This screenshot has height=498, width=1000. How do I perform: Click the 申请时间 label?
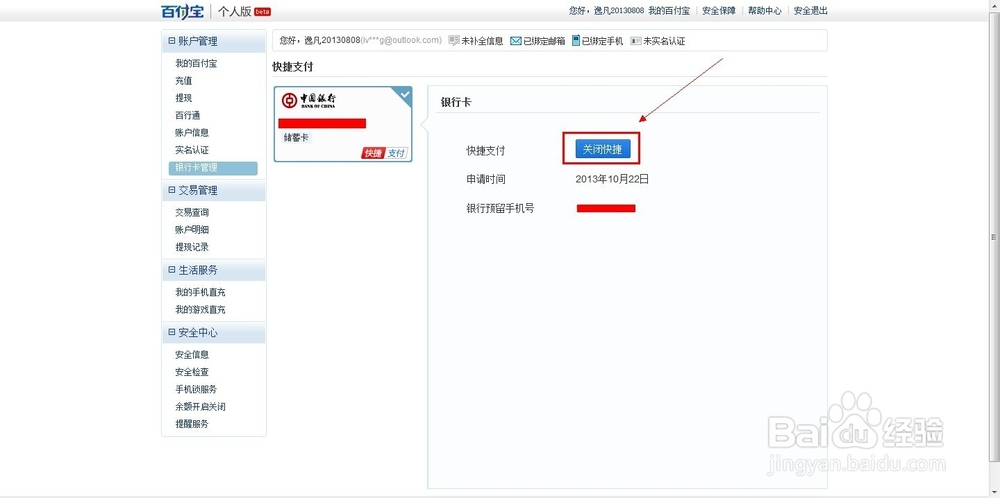[486, 179]
